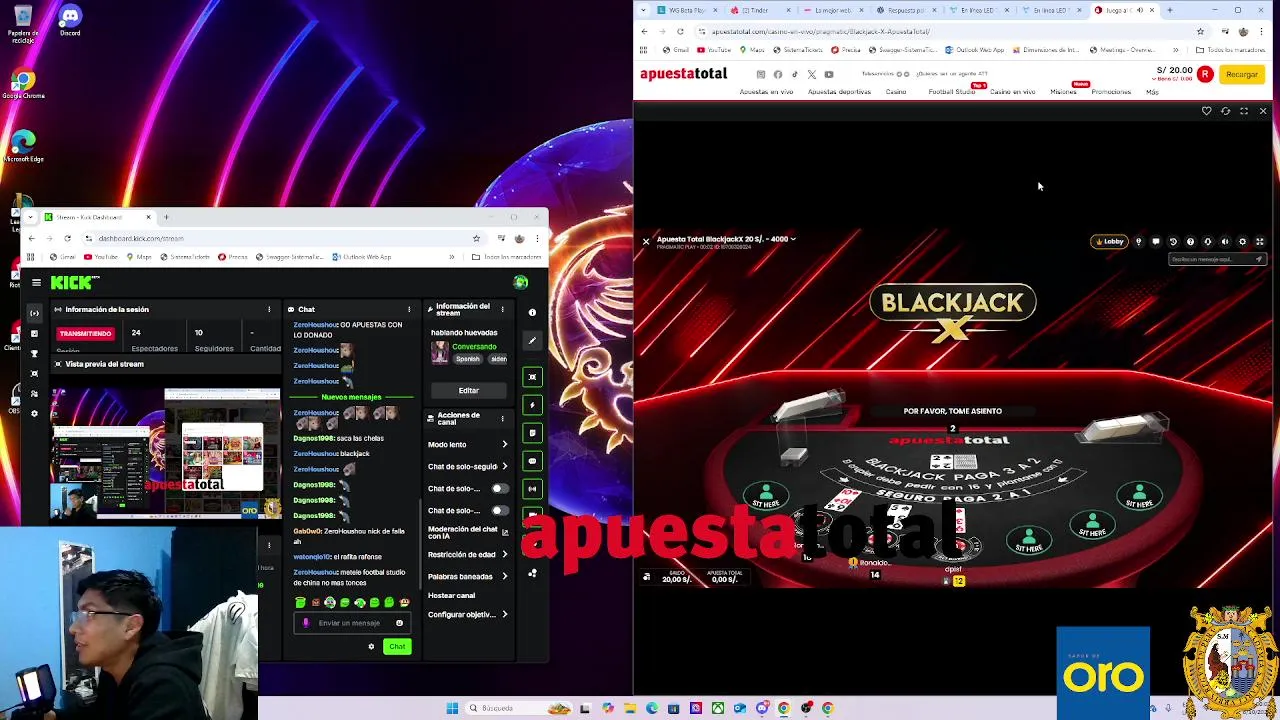Click the green note icon in Kick rail

point(532,433)
